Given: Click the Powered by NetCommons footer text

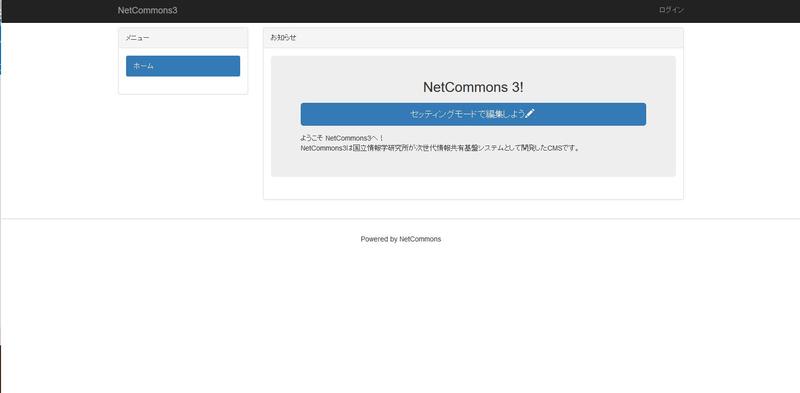Looking at the screenshot, I should click(401, 239).
